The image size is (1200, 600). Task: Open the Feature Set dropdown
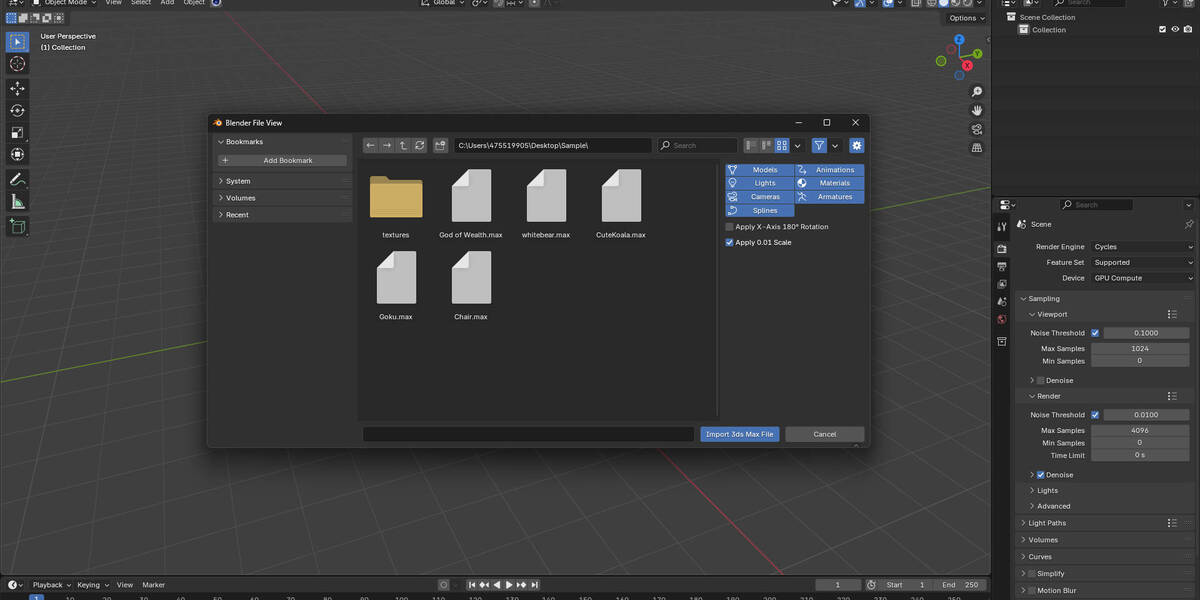point(1142,262)
